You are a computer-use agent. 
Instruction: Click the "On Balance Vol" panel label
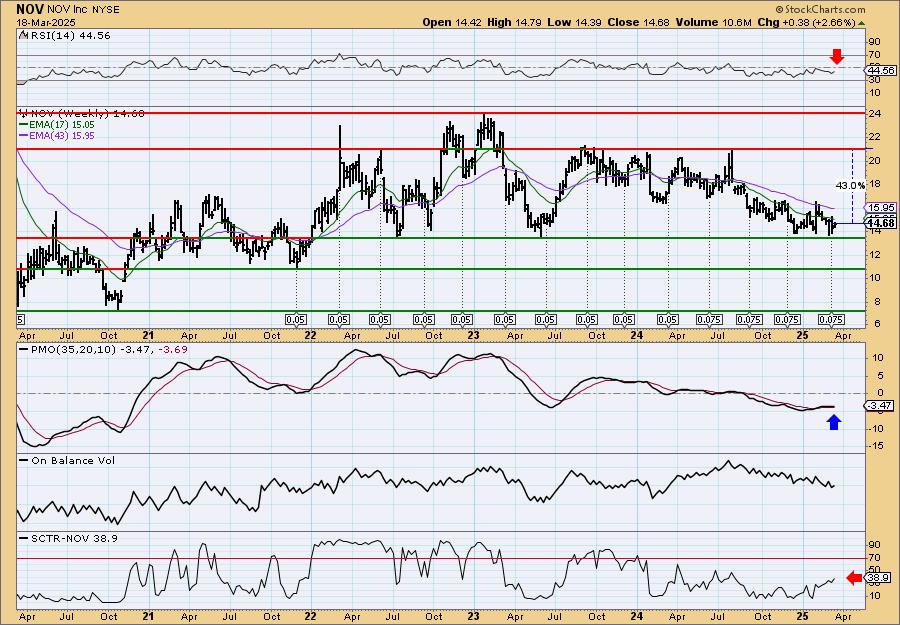pyautogui.click(x=73, y=461)
